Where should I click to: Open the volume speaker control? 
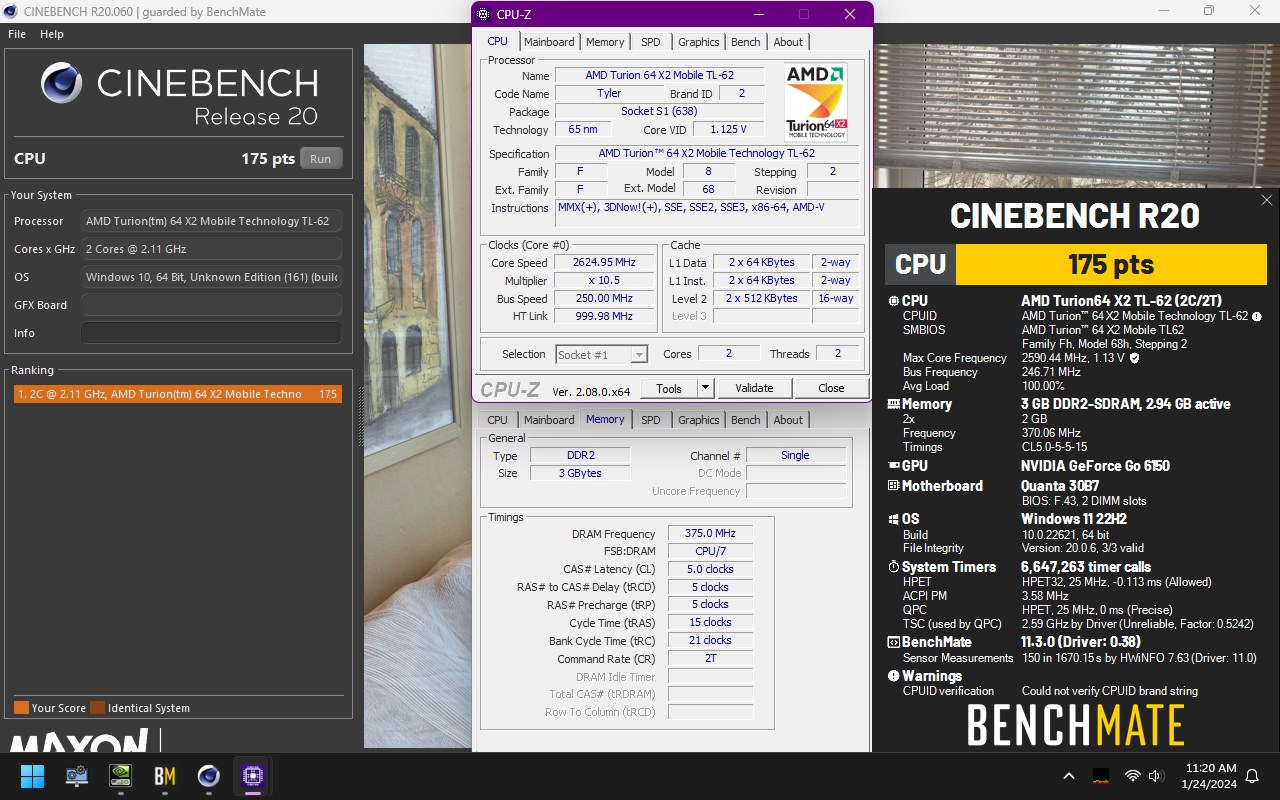1156,776
